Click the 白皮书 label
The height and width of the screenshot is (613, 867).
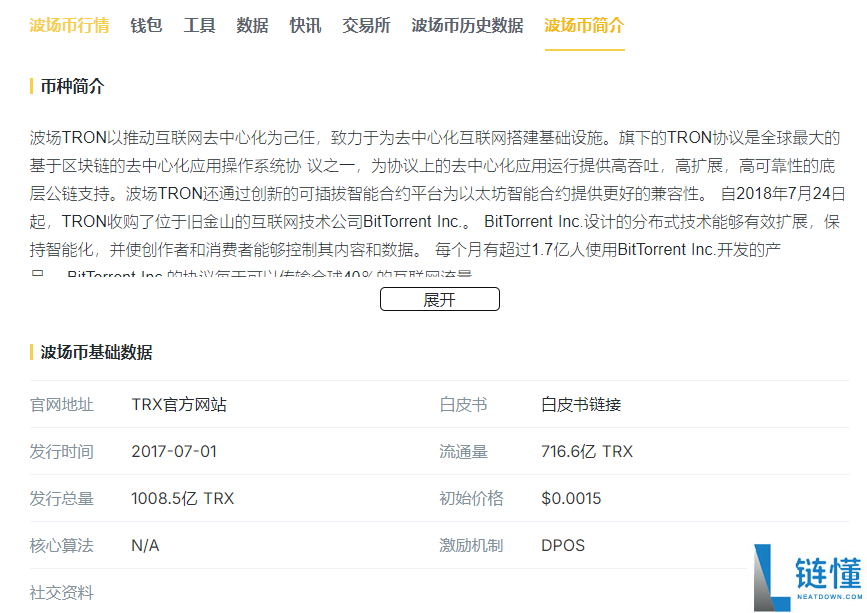click(x=463, y=405)
